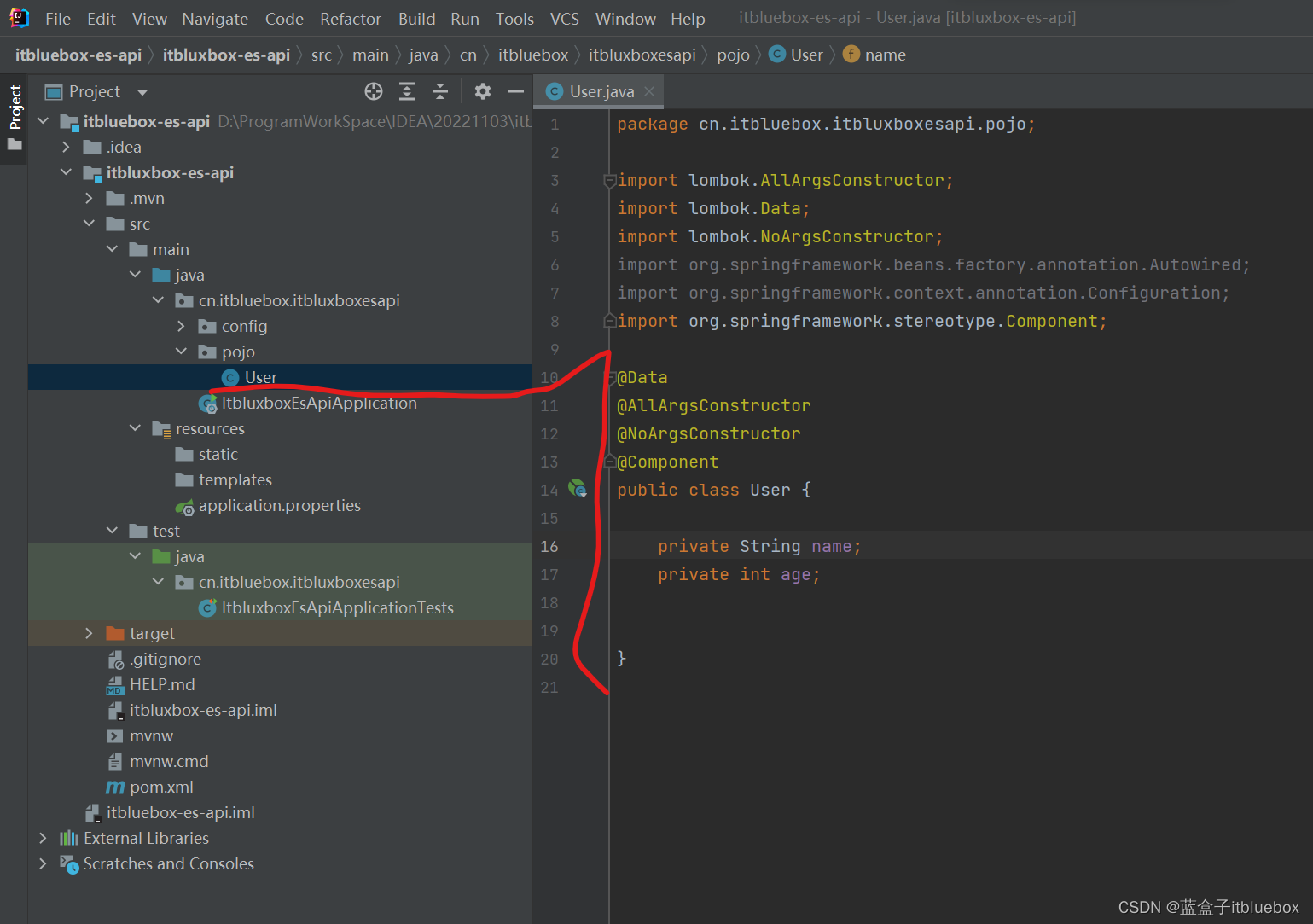Click the Scratches and Consoles icon
The height and width of the screenshot is (924, 1313).
[69, 864]
